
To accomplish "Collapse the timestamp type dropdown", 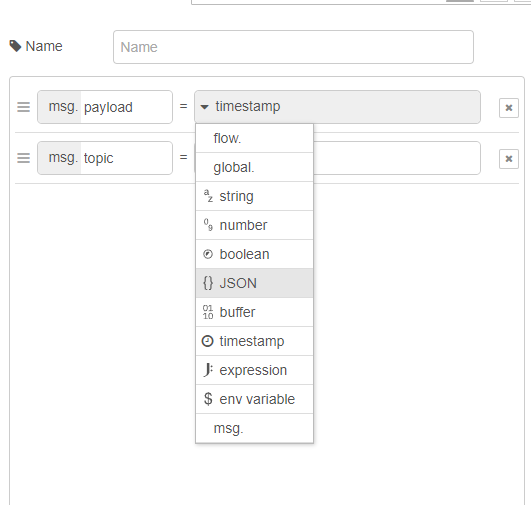I will (x=337, y=107).
